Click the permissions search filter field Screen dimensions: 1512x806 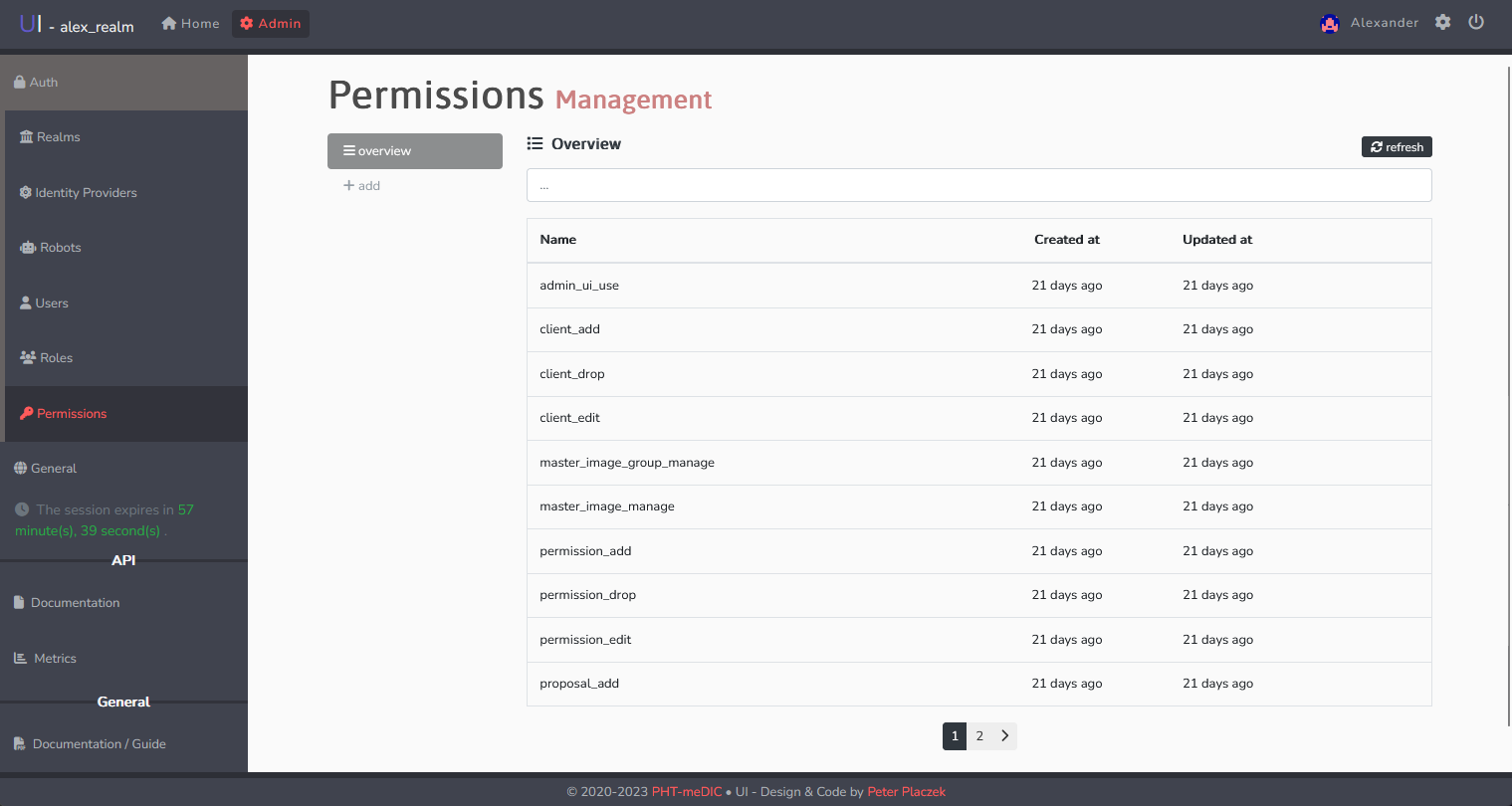pyautogui.click(x=978, y=185)
